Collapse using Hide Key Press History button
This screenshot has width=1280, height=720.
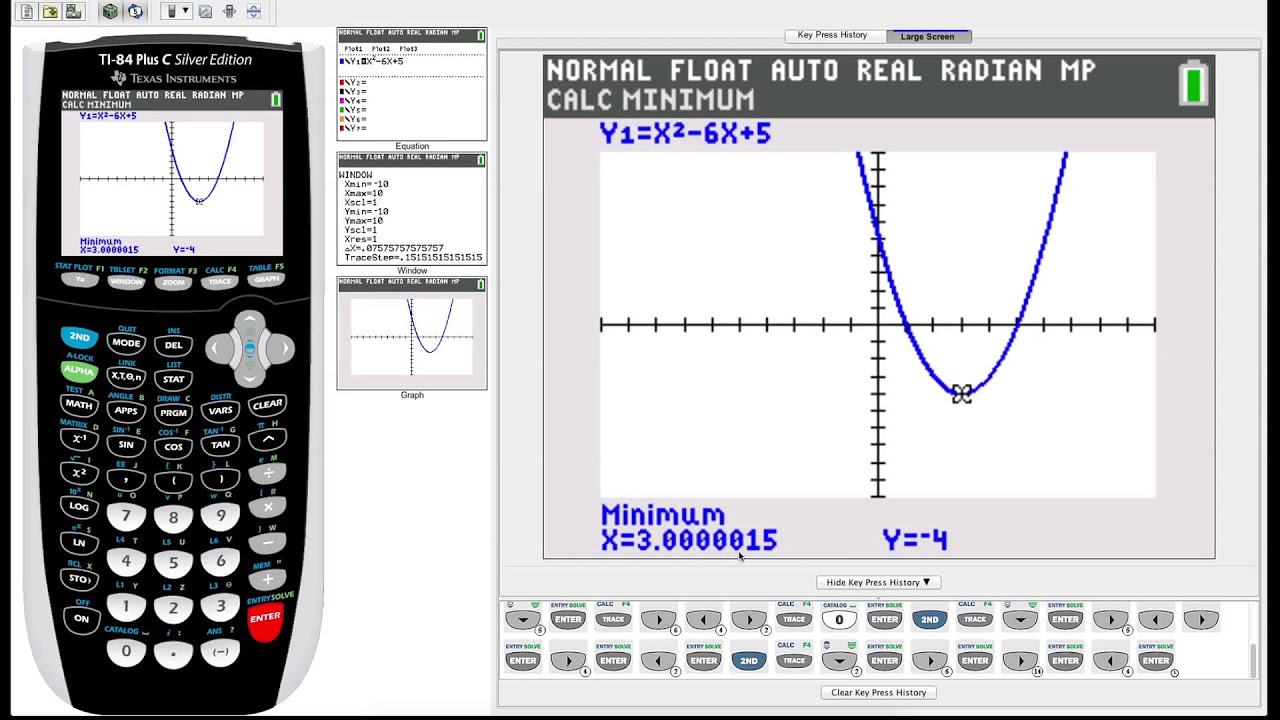pyautogui.click(x=878, y=582)
